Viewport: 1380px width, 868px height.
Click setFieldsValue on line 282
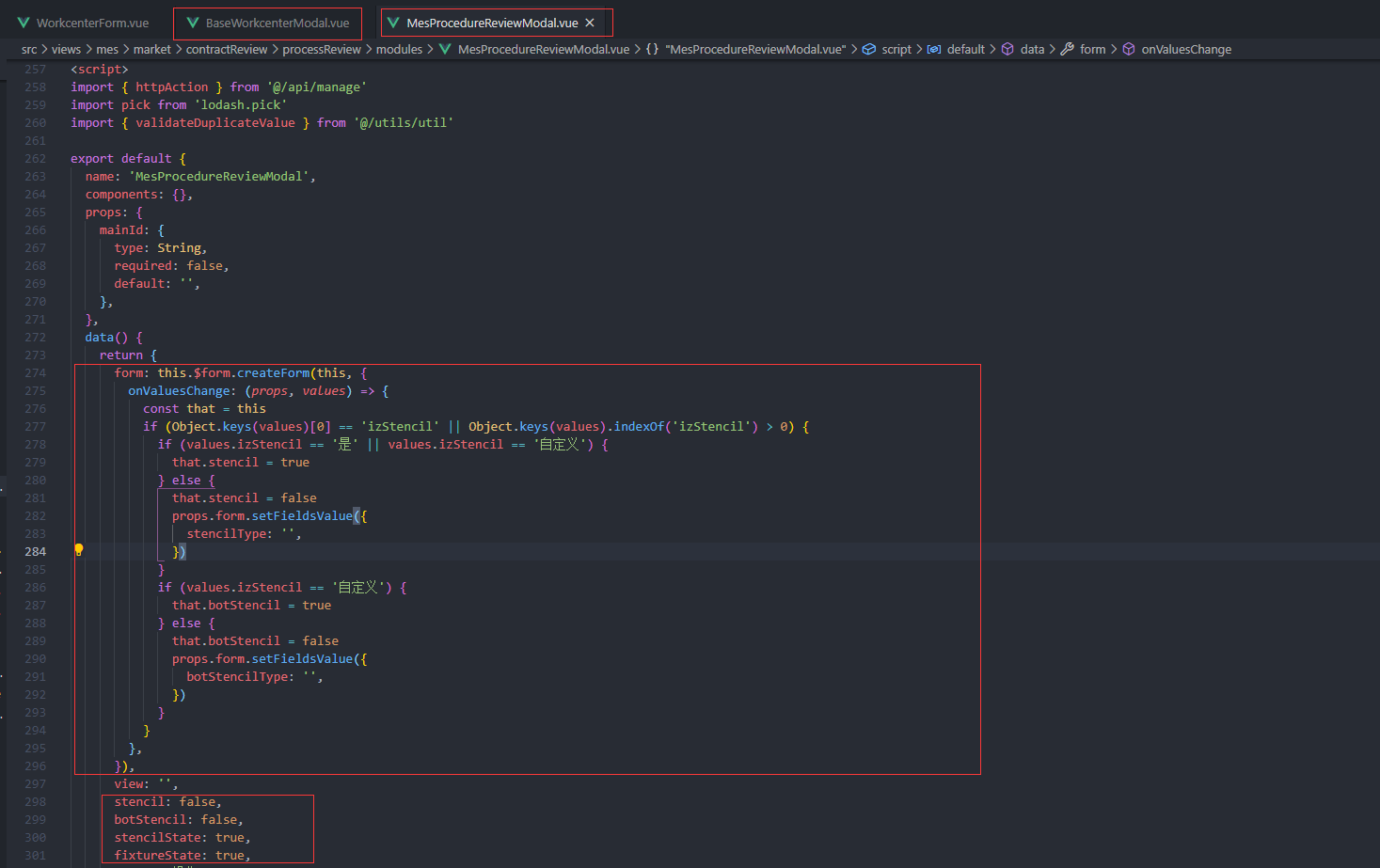click(302, 515)
